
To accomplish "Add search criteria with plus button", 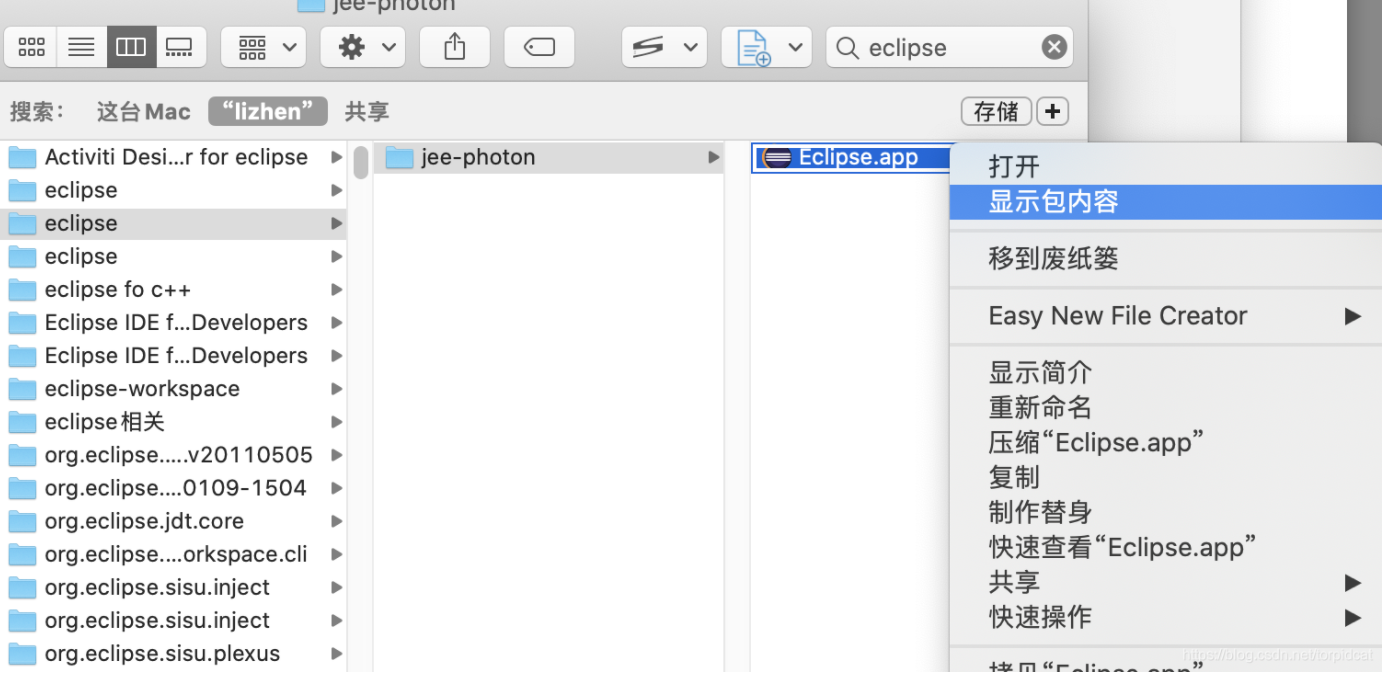I will (x=1052, y=111).
